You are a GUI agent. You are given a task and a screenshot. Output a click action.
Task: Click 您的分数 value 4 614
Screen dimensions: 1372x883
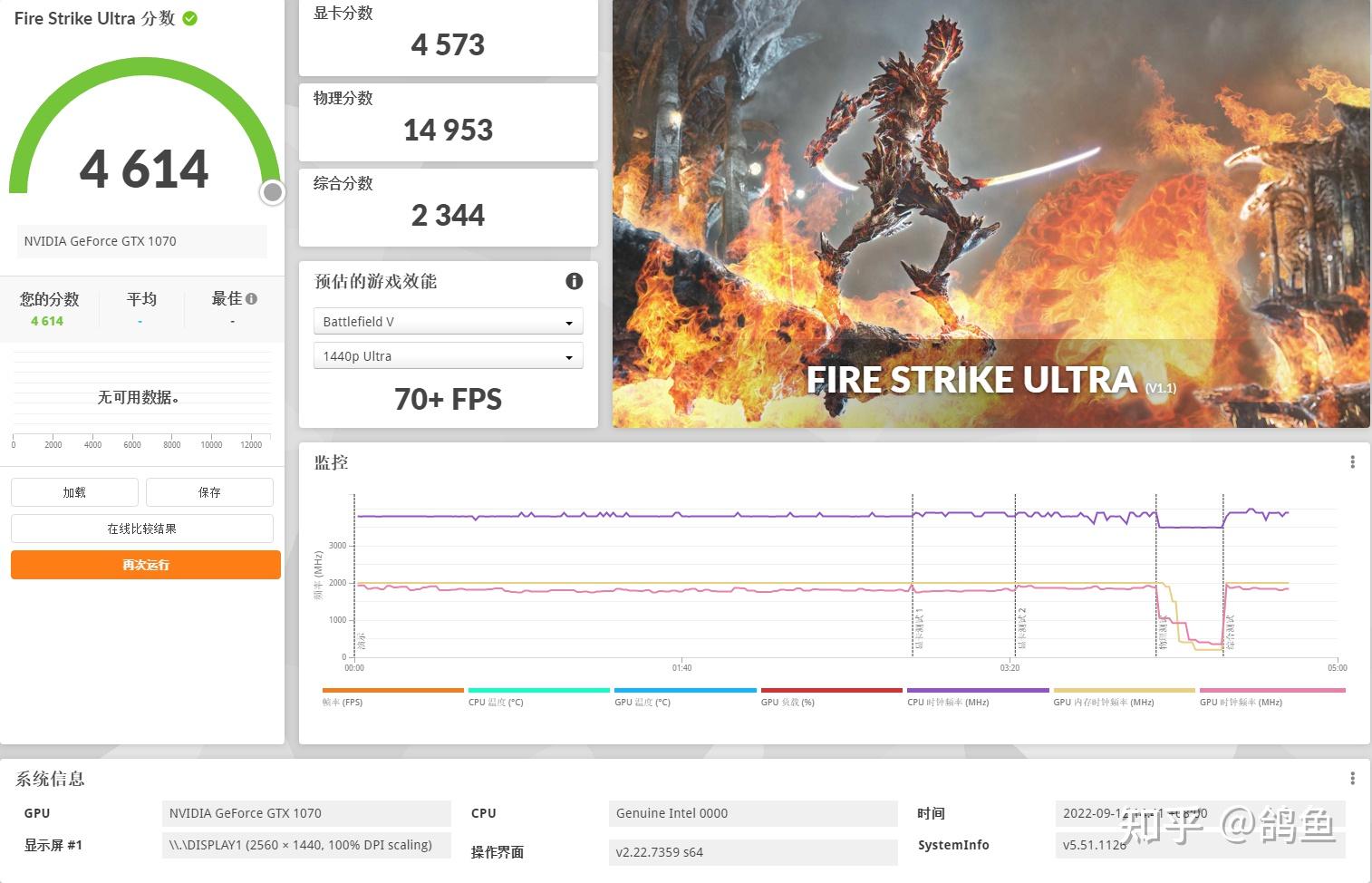click(x=47, y=321)
